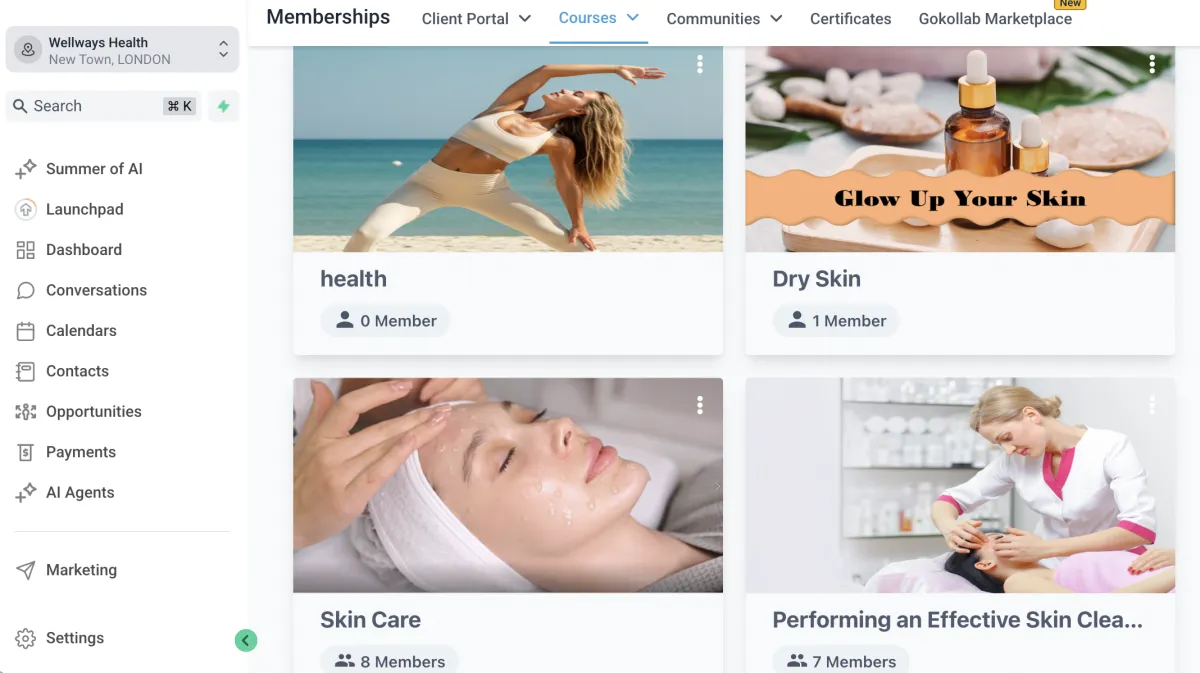Open three-dot menu on Skin Care course
This screenshot has height=673, width=1200.
pos(700,405)
